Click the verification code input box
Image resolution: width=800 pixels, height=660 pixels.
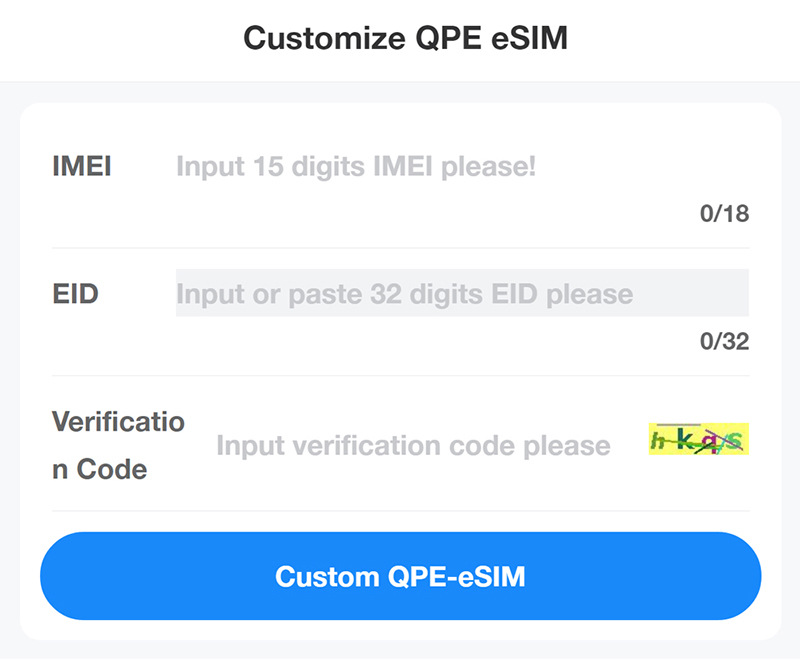tap(420, 445)
